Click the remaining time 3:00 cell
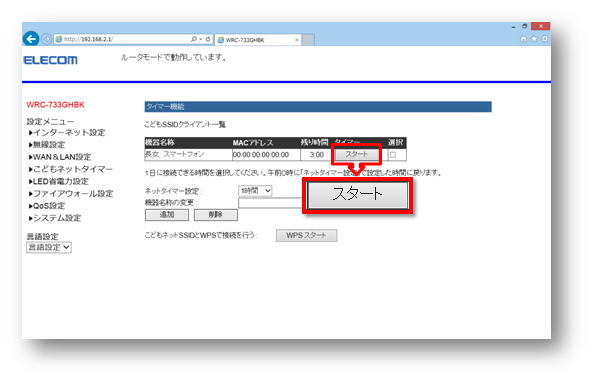Image resolution: width=593 pixels, height=381 pixels. coord(316,155)
